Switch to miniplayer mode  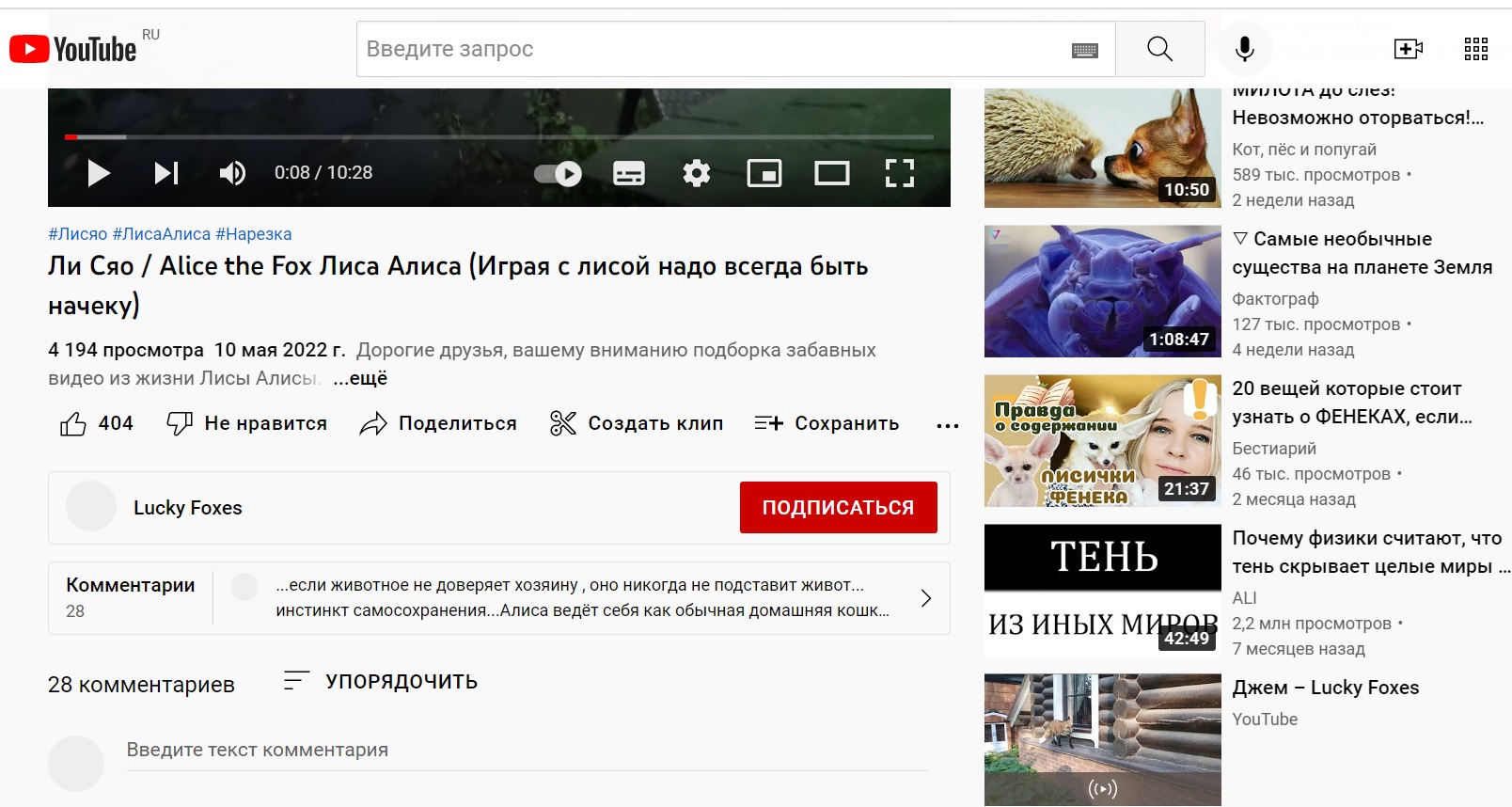764,173
